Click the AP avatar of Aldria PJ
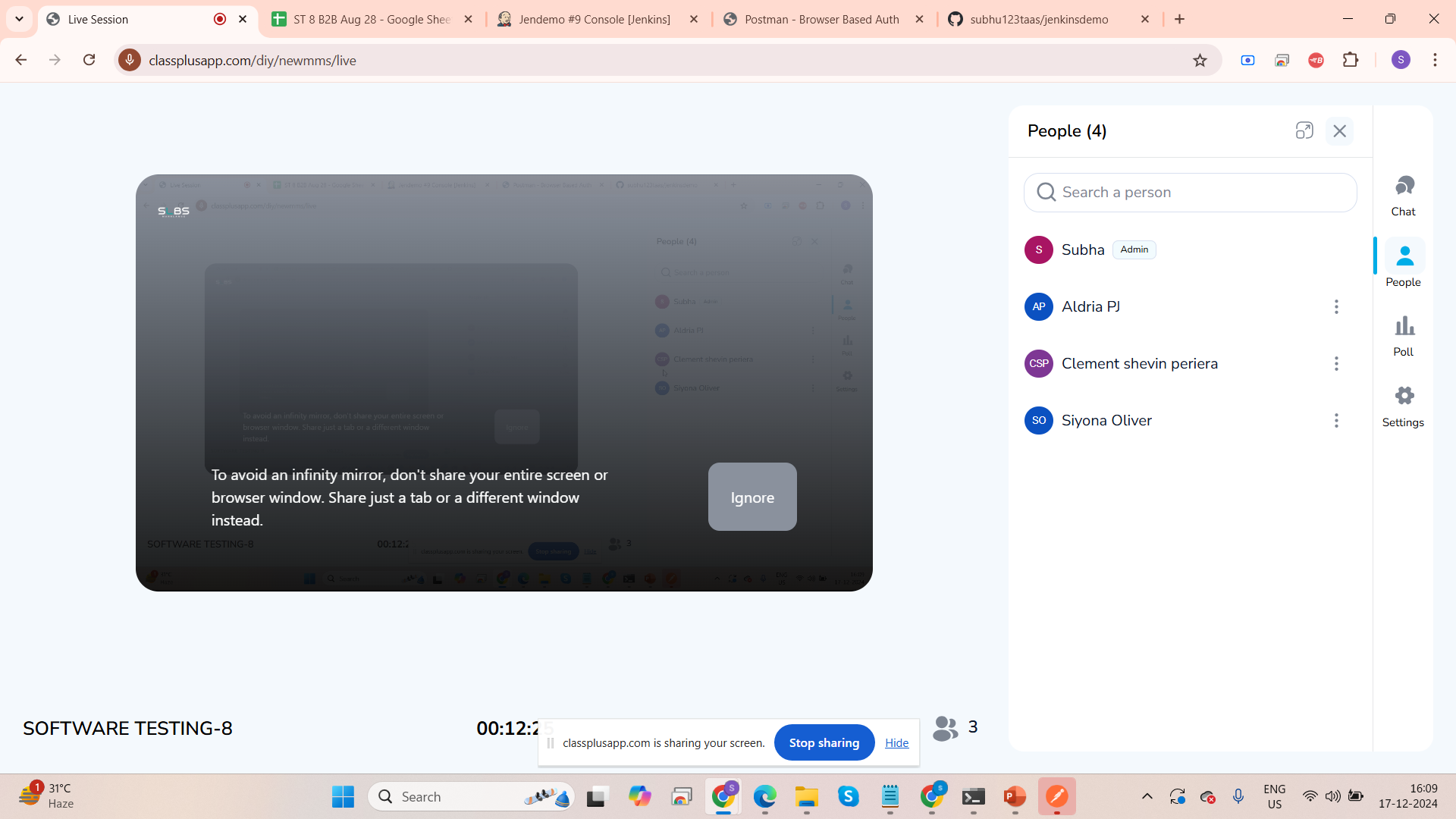 [x=1038, y=307]
